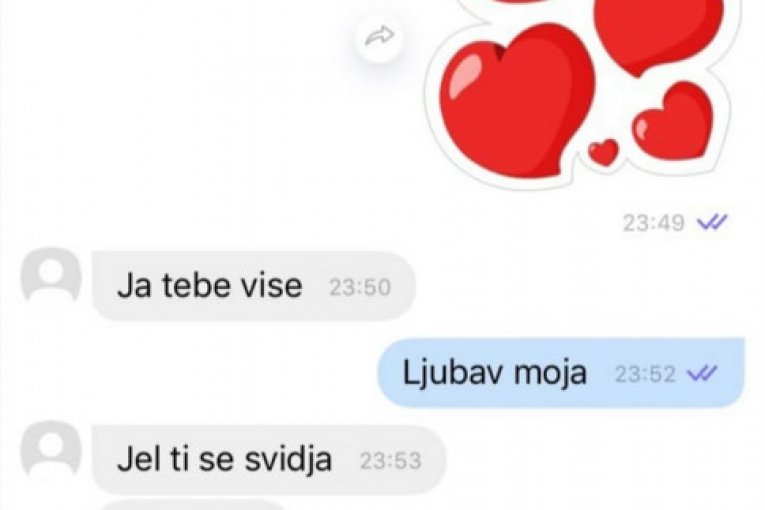This screenshot has width=765, height=510.
Task: Select the 'Ja tebe vise' message text
Action: coord(209,286)
